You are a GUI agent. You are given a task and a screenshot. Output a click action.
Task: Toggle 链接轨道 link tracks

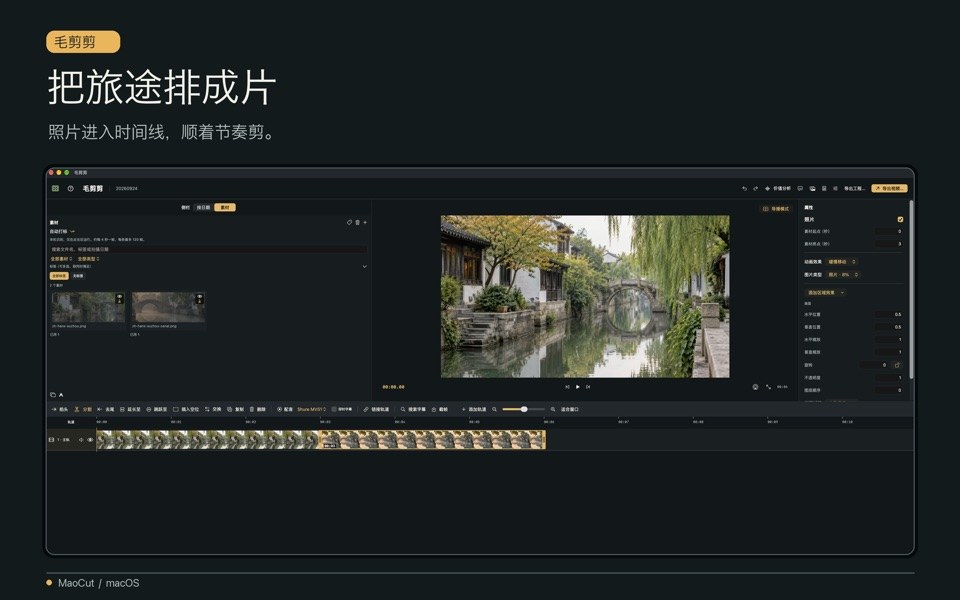point(376,409)
